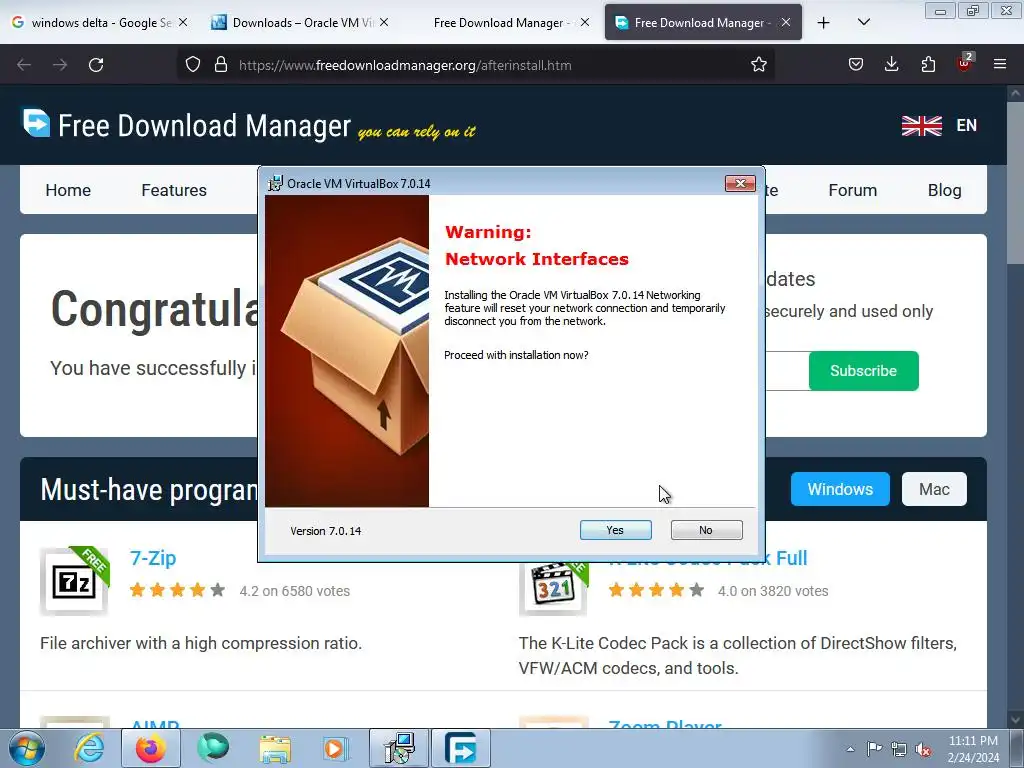
Task: Click the 7-Zip program icon
Action: click(x=74, y=581)
